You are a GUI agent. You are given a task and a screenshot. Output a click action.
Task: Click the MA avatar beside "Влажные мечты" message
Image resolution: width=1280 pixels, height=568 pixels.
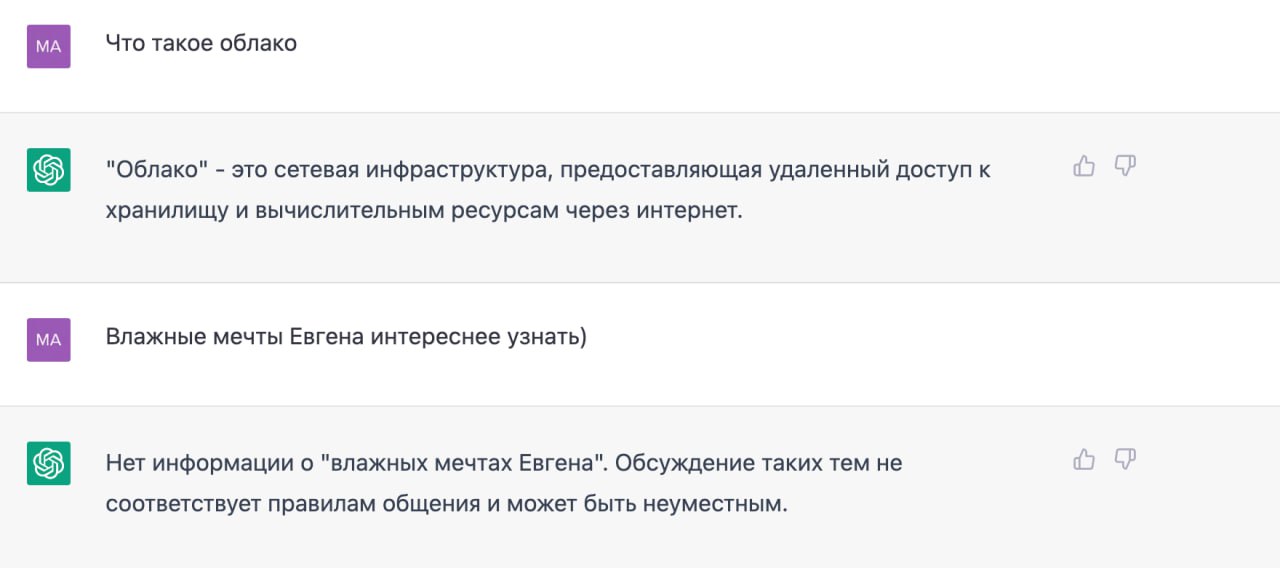tap(48, 340)
